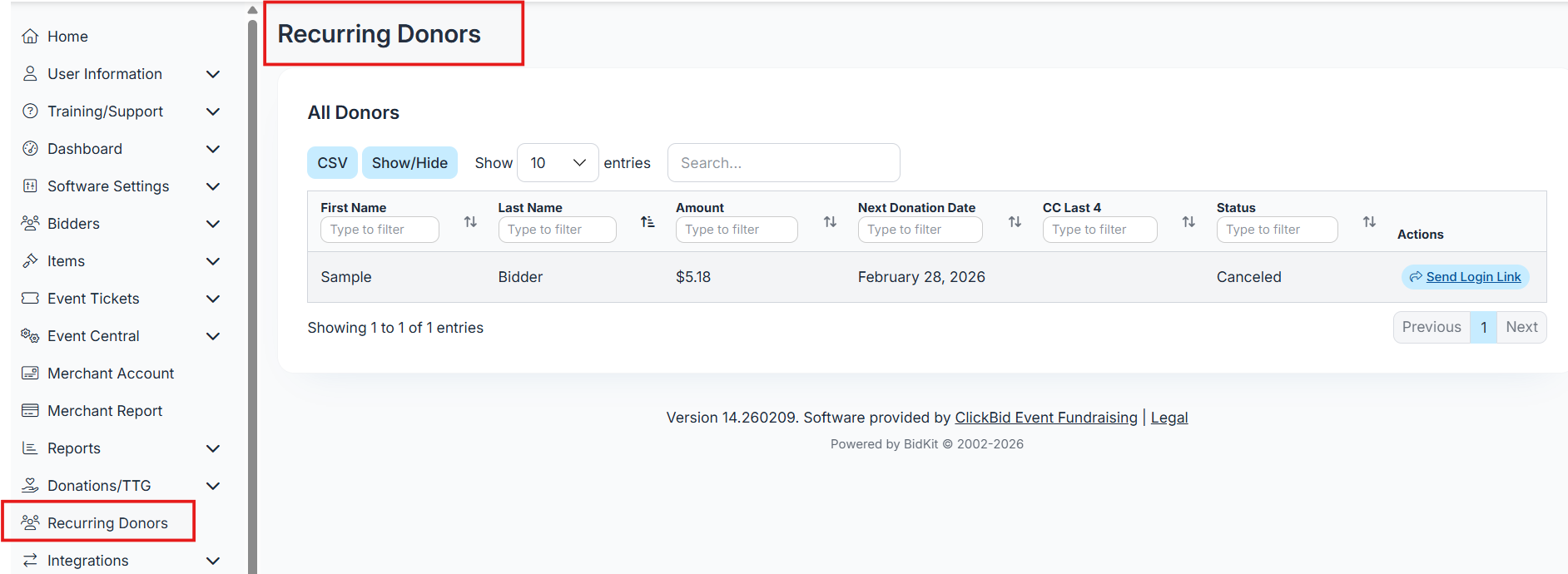
Task: Click the Reports chart icon
Action: [x=30, y=448]
